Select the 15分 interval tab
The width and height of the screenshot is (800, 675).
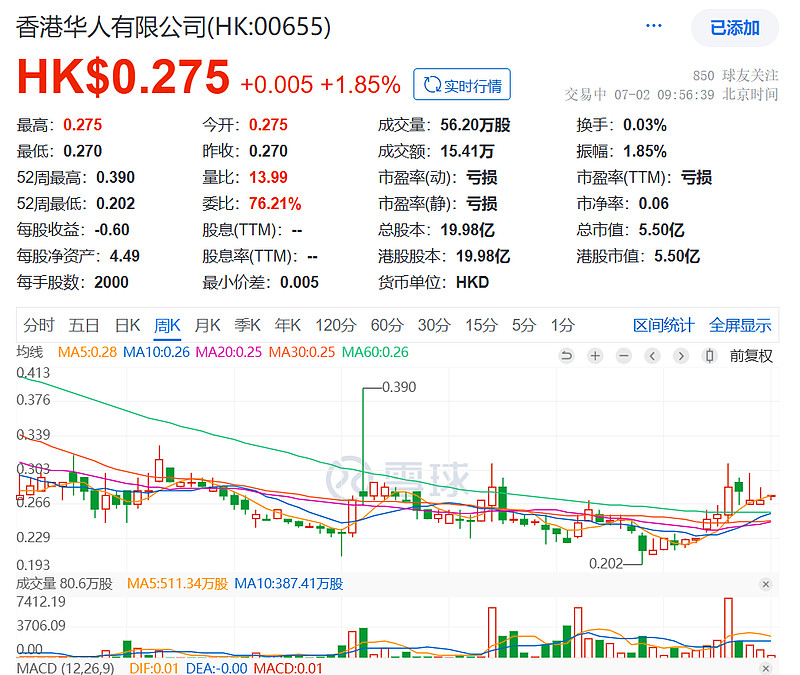[x=481, y=325]
